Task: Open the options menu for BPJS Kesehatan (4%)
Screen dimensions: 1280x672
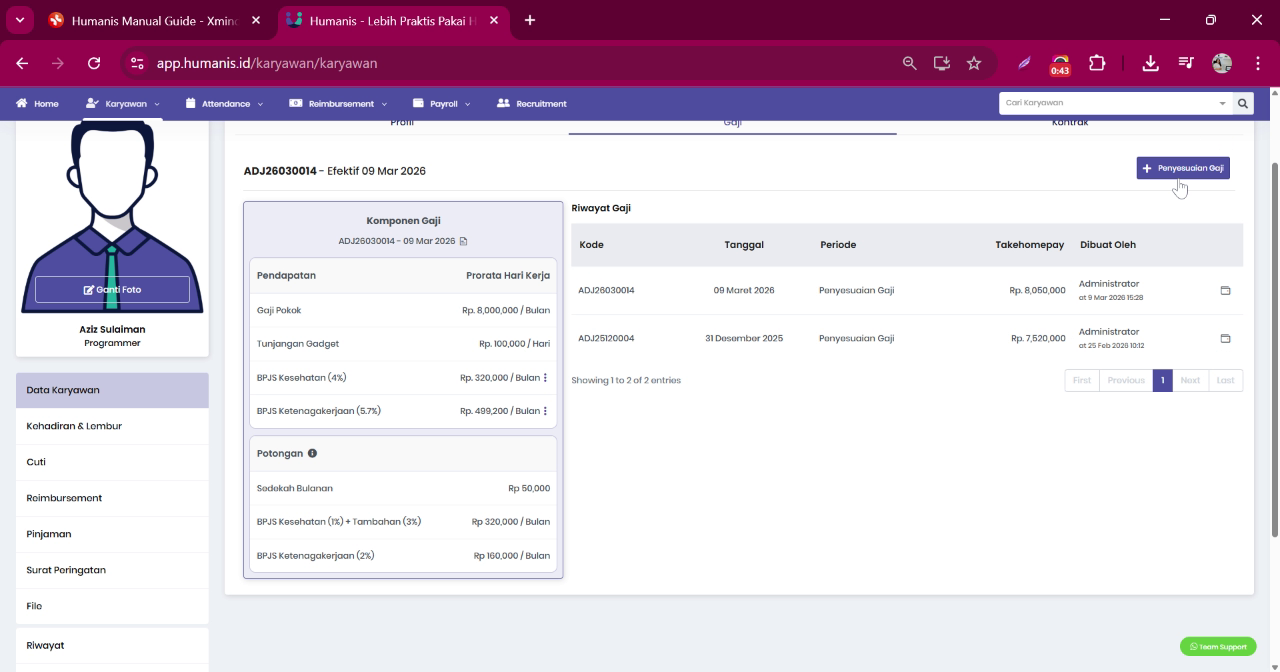Action: coord(545,378)
